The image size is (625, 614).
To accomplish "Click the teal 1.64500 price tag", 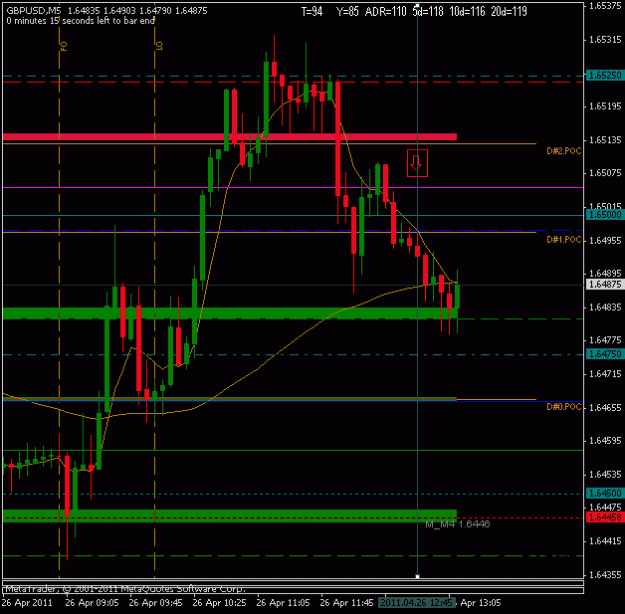I will (x=605, y=494).
